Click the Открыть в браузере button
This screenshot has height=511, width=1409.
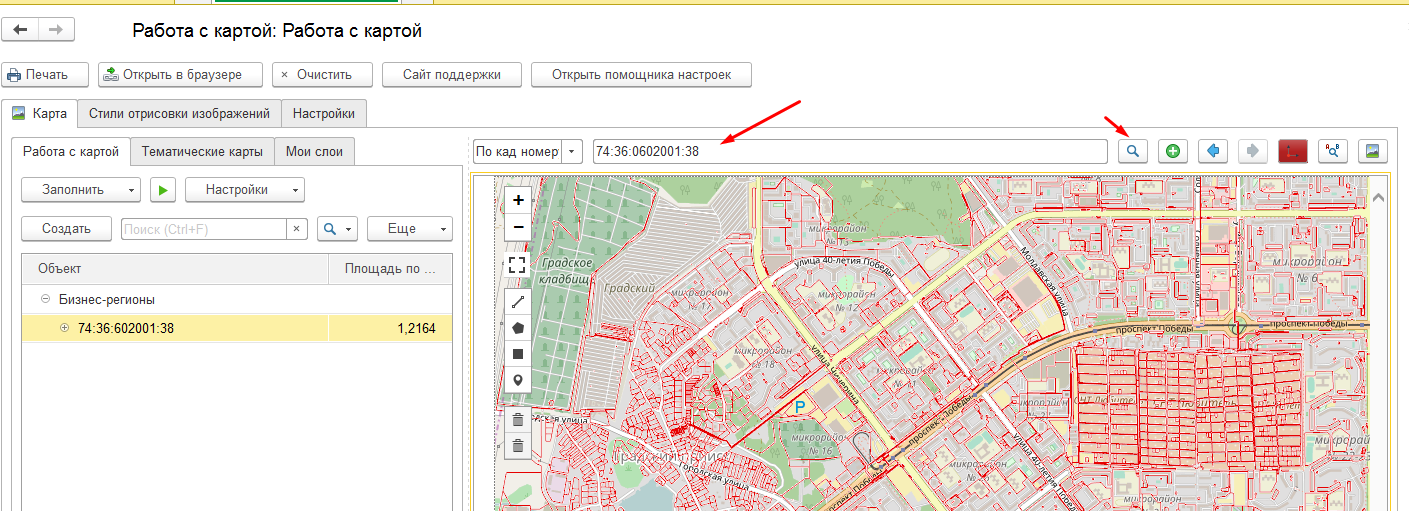tap(181, 75)
